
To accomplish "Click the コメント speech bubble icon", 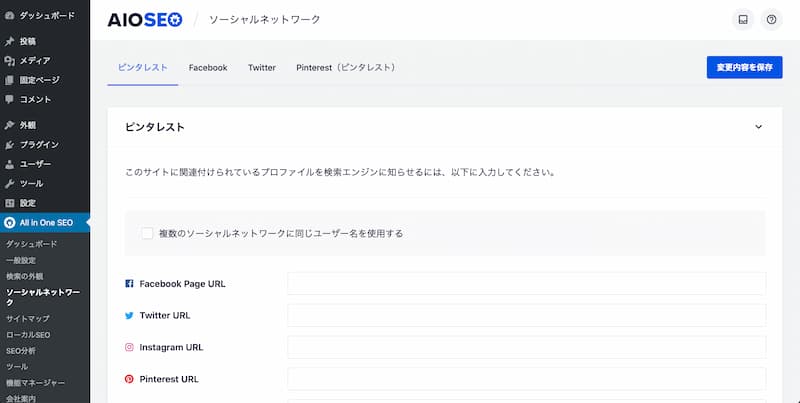I will pyautogui.click(x=9, y=99).
